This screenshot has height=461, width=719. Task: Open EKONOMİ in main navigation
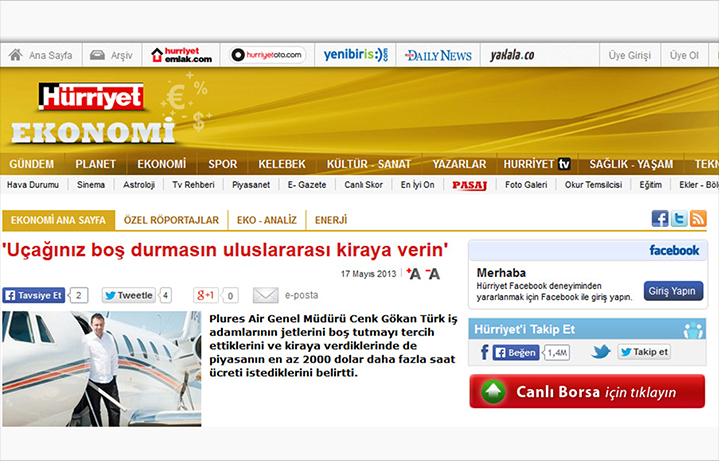point(161,164)
